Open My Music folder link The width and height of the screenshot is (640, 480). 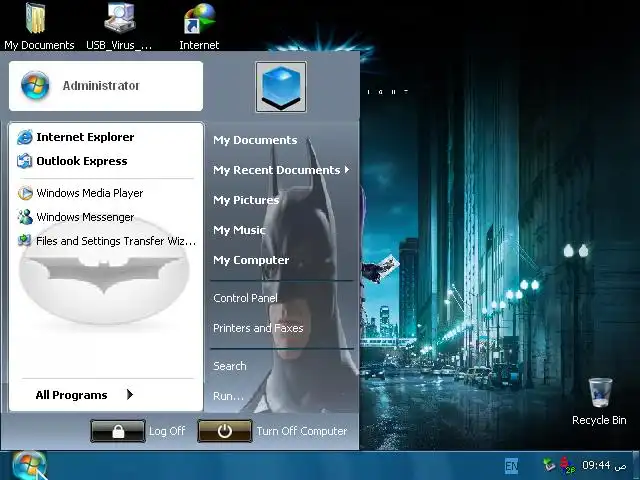pos(240,230)
